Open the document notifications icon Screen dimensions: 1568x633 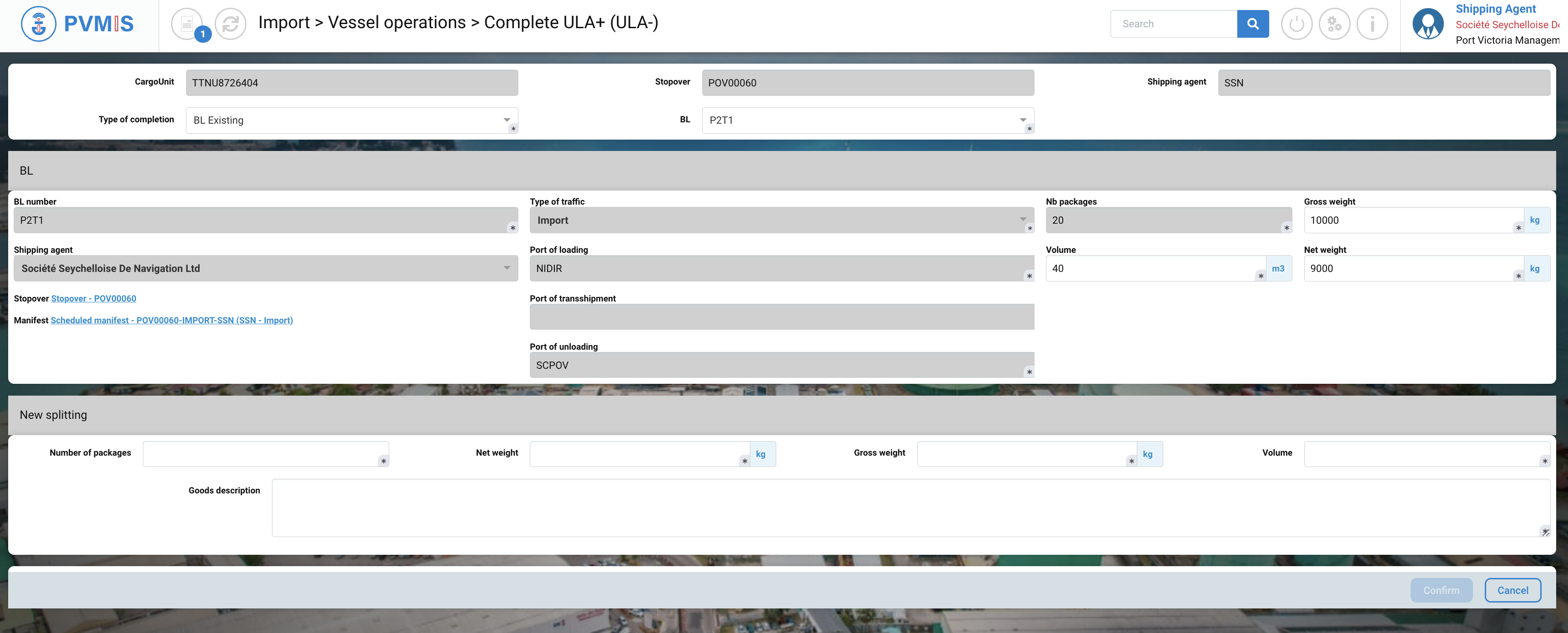[x=187, y=24]
